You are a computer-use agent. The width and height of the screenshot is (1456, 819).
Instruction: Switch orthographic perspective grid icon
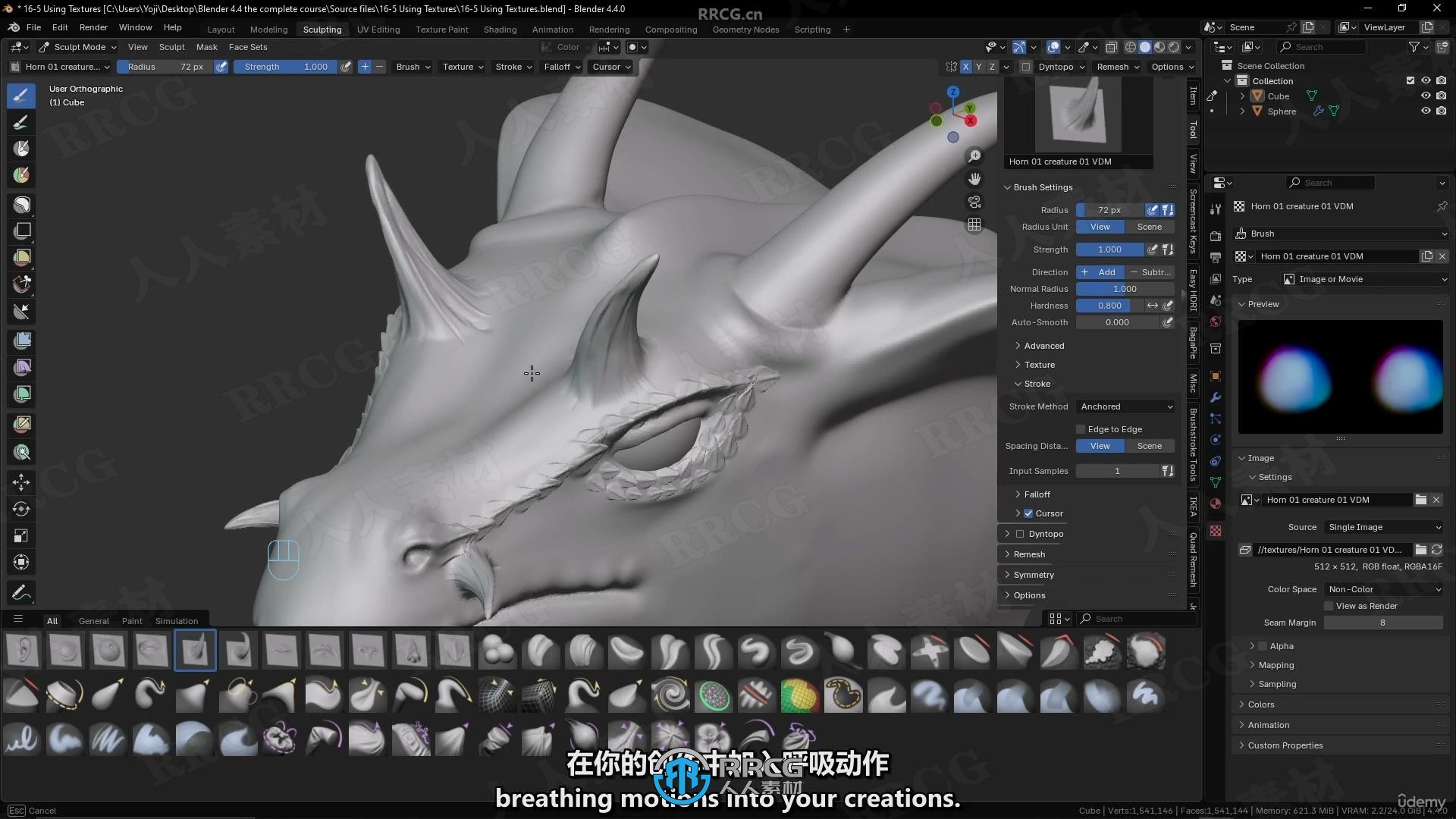coord(974,224)
